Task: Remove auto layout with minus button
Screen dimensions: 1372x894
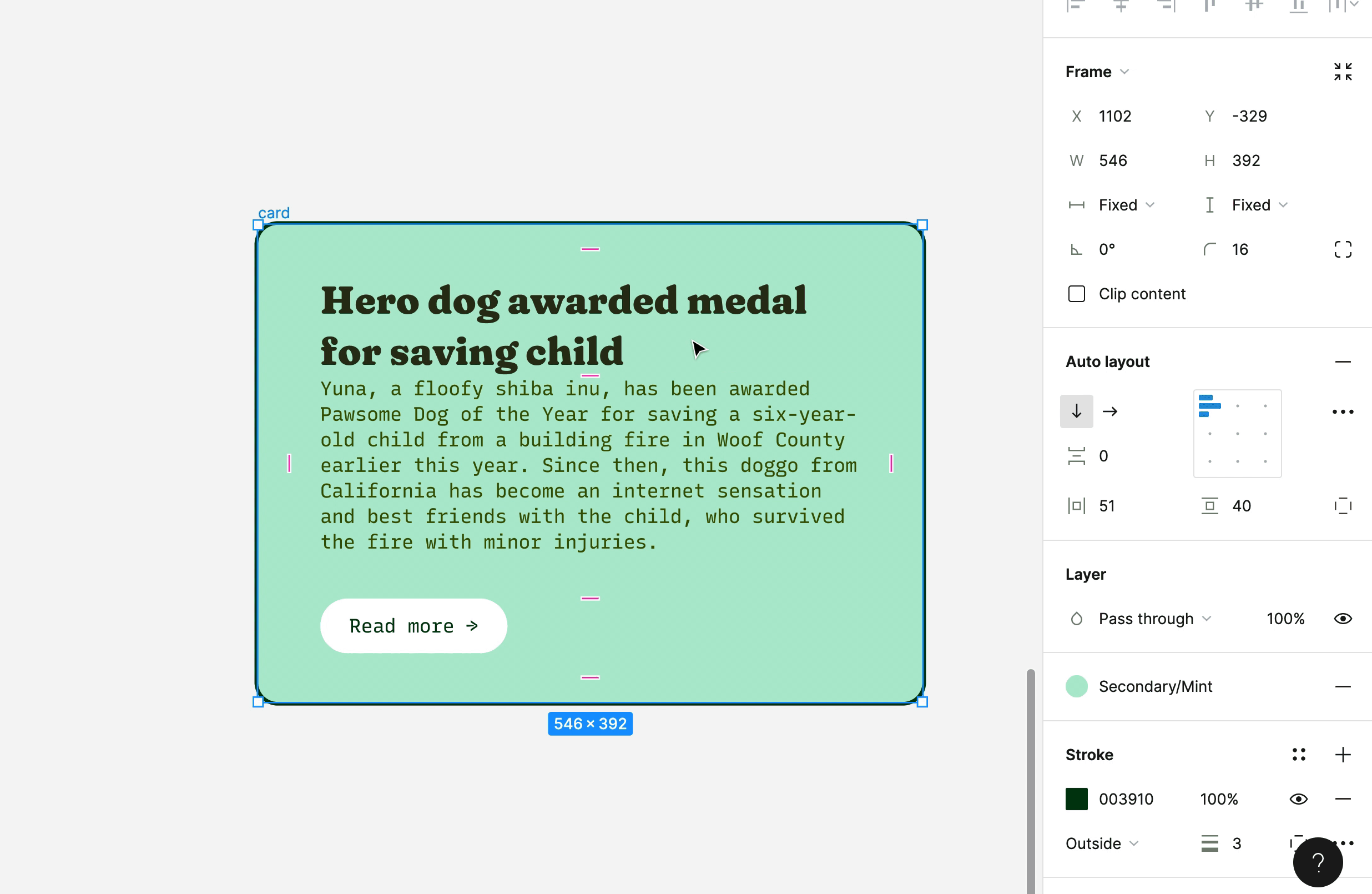Action: tap(1343, 361)
